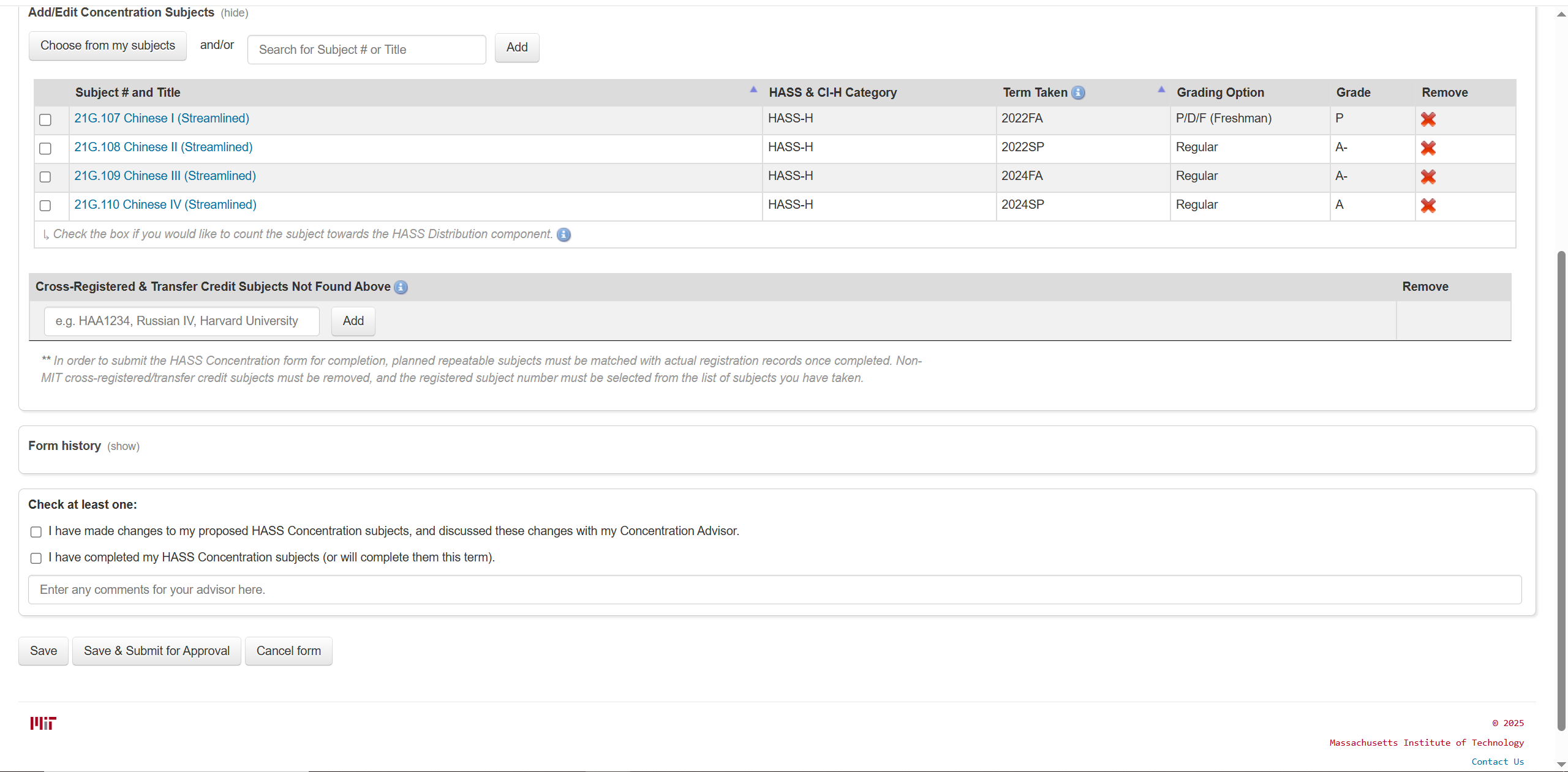Click info icon after HASS Distribution note

click(563, 235)
